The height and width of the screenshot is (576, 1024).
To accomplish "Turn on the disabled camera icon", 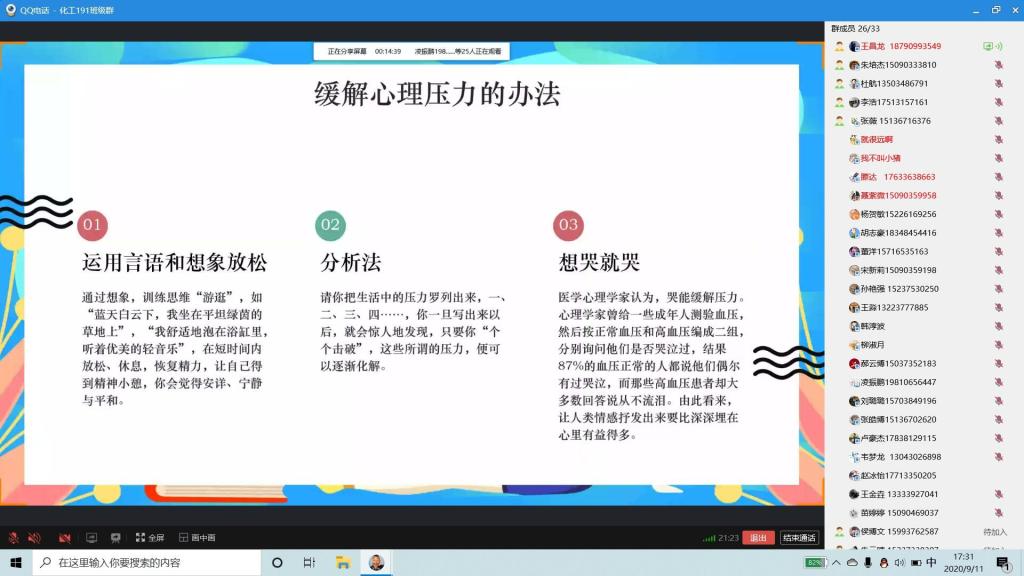I will coord(64,538).
